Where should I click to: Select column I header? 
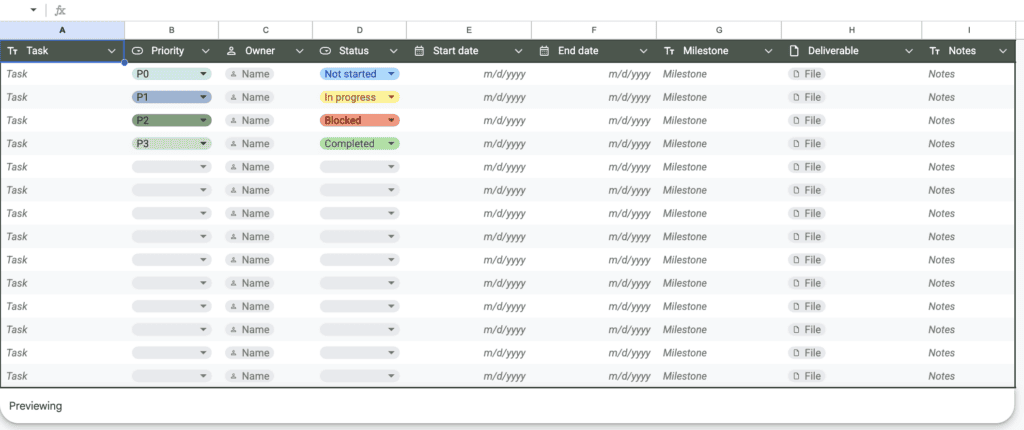(x=969, y=30)
